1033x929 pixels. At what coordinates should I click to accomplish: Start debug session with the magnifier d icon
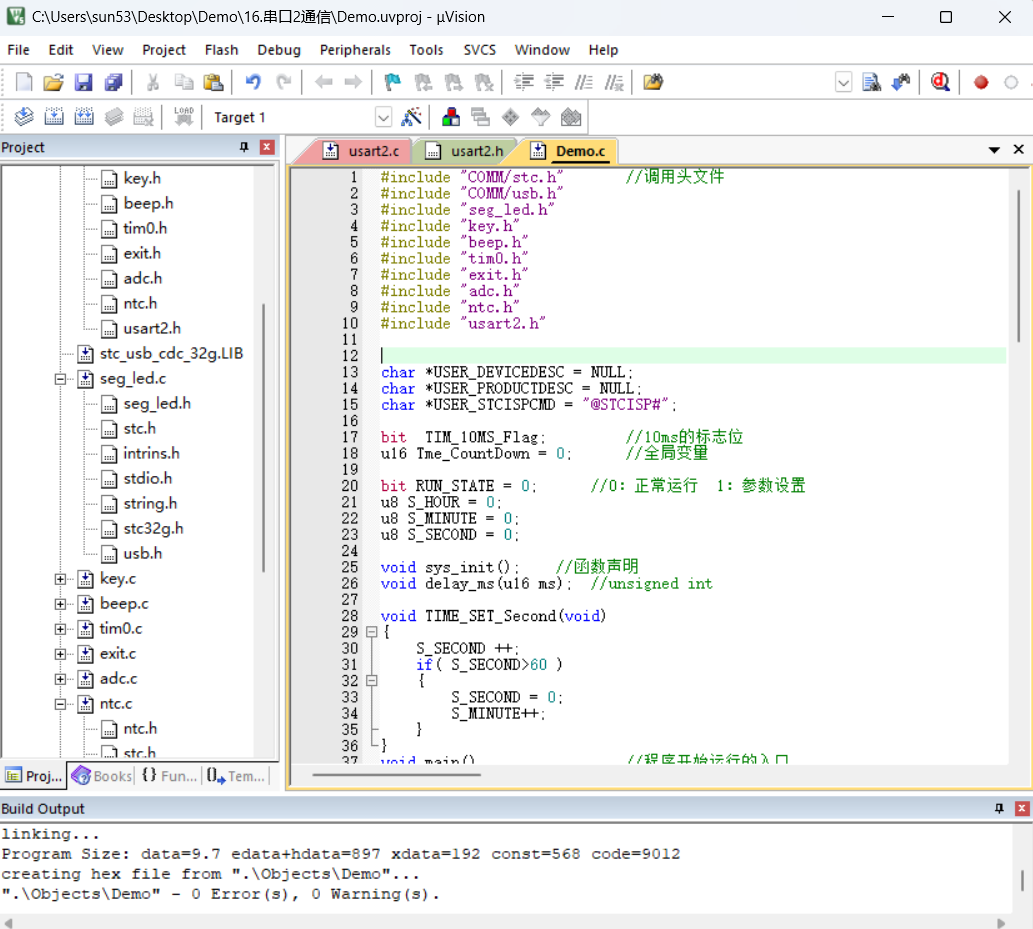940,82
